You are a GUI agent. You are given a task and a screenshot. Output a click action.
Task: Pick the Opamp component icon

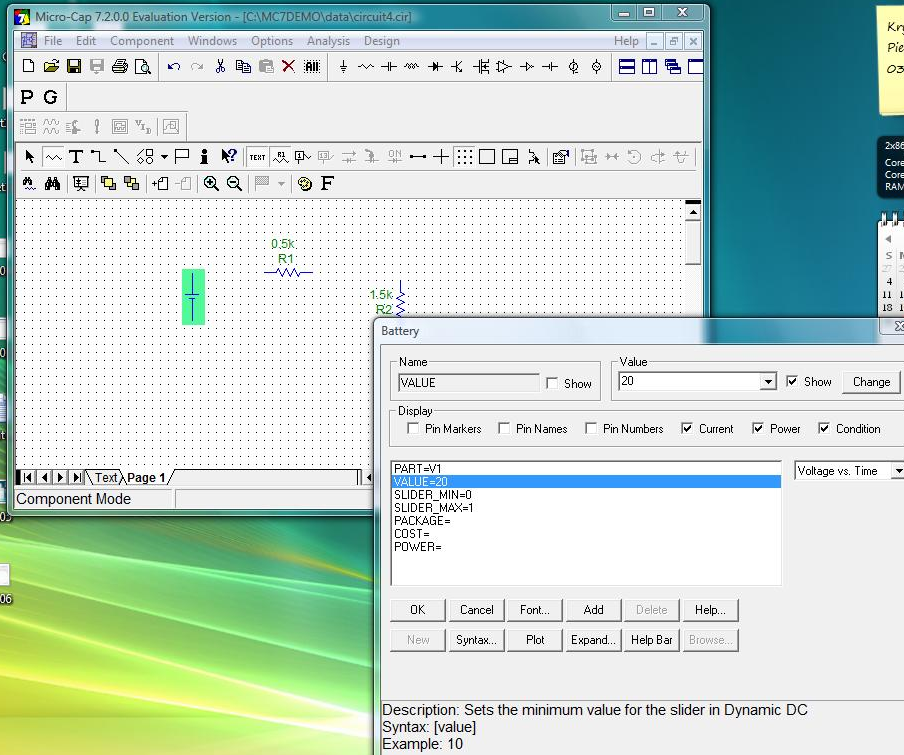(x=504, y=67)
